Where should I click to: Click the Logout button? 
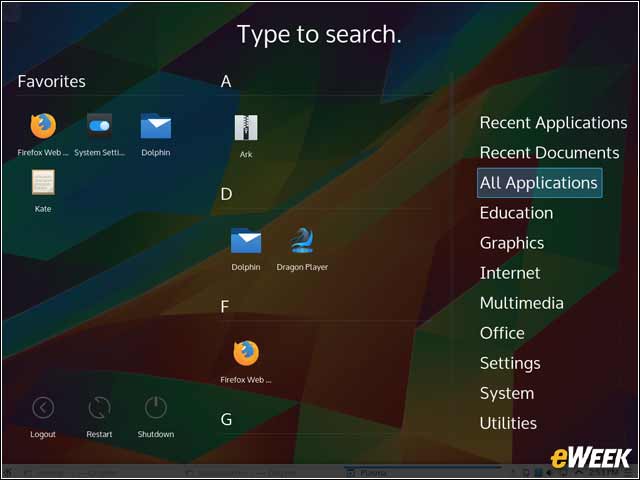coord(43,417)
